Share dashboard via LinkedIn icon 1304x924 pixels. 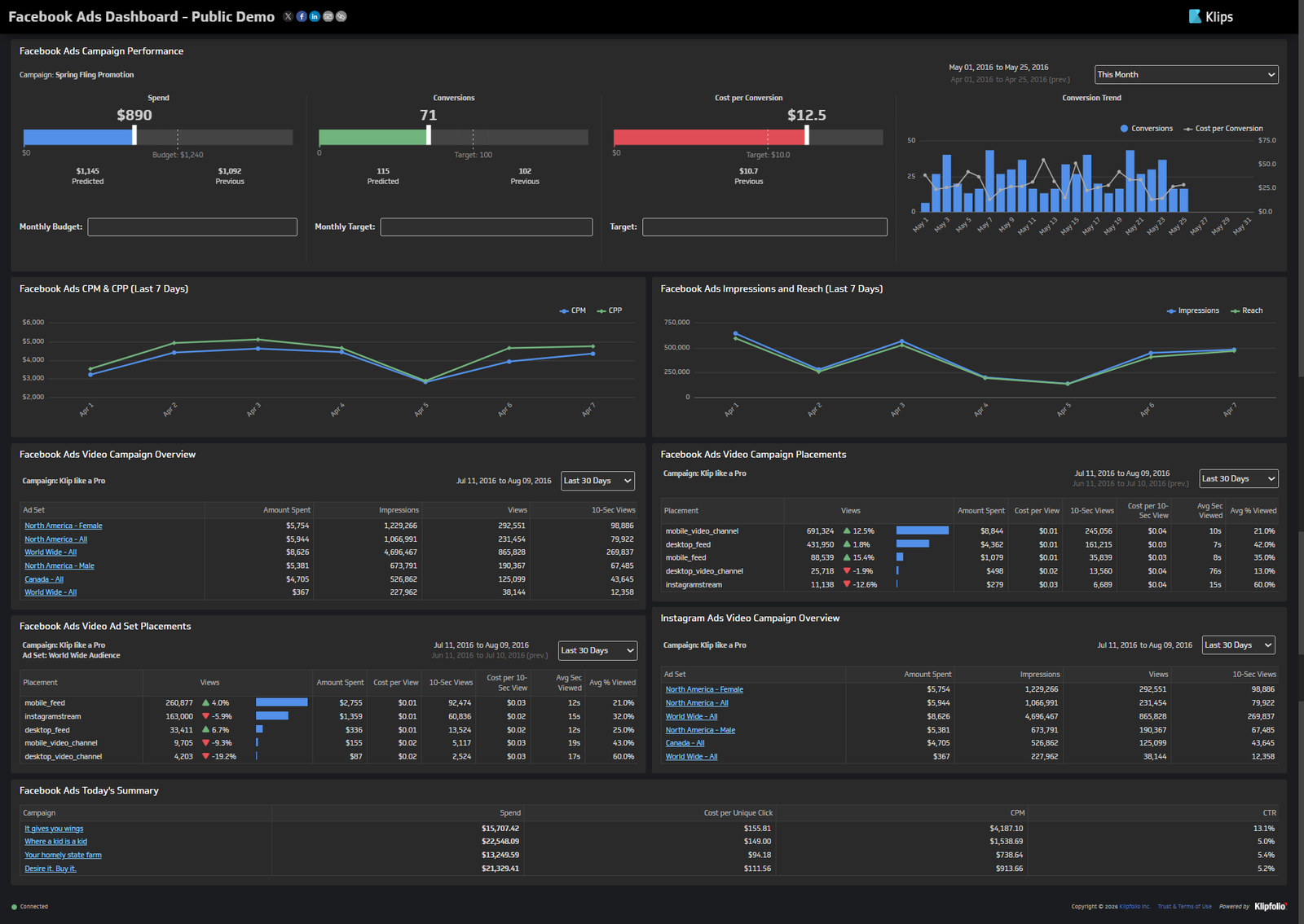pos(315,16)
